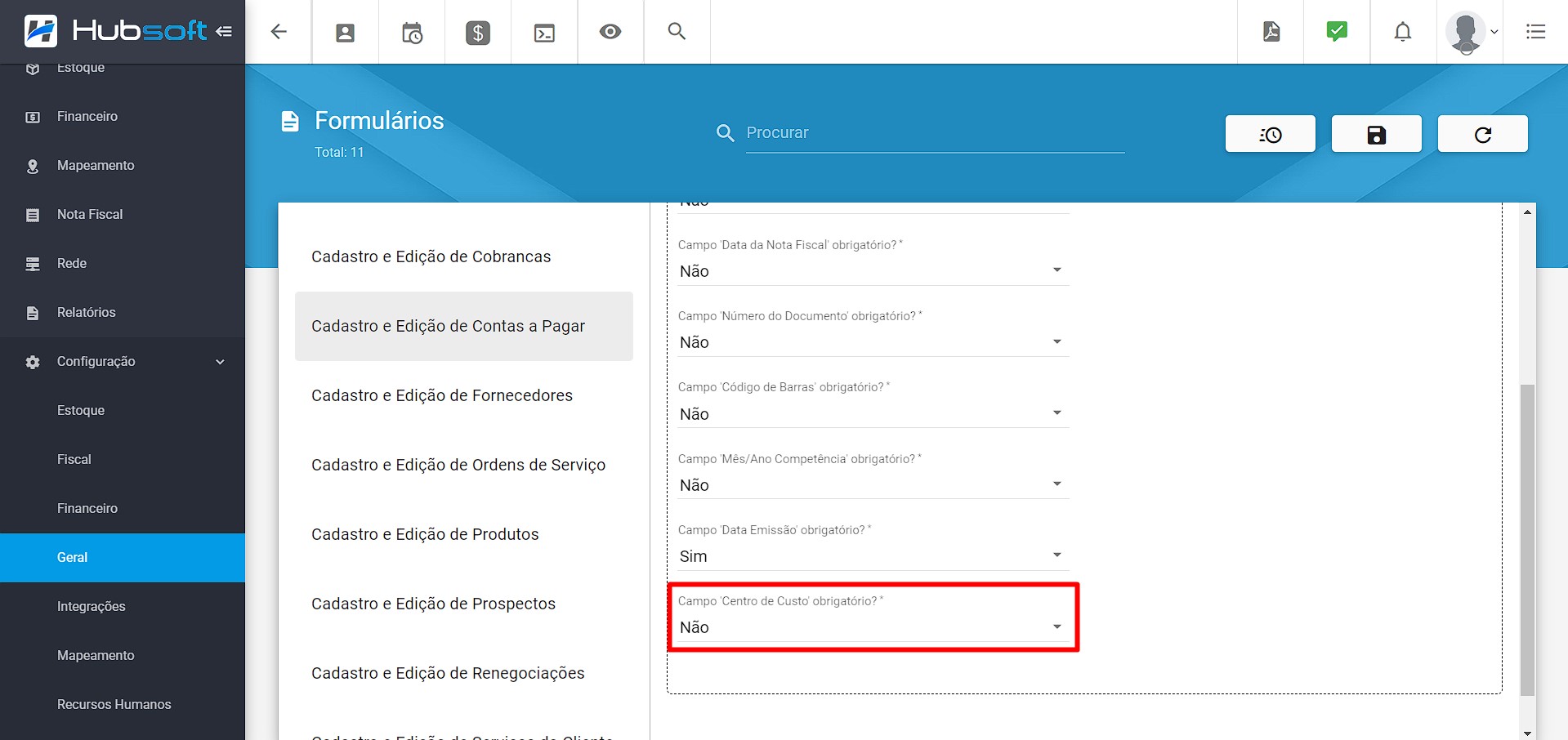Open the 'Centro de Custo' obrigatório dropdown
The height and width of the screenshot is (740, 1568).
point(873,627)
